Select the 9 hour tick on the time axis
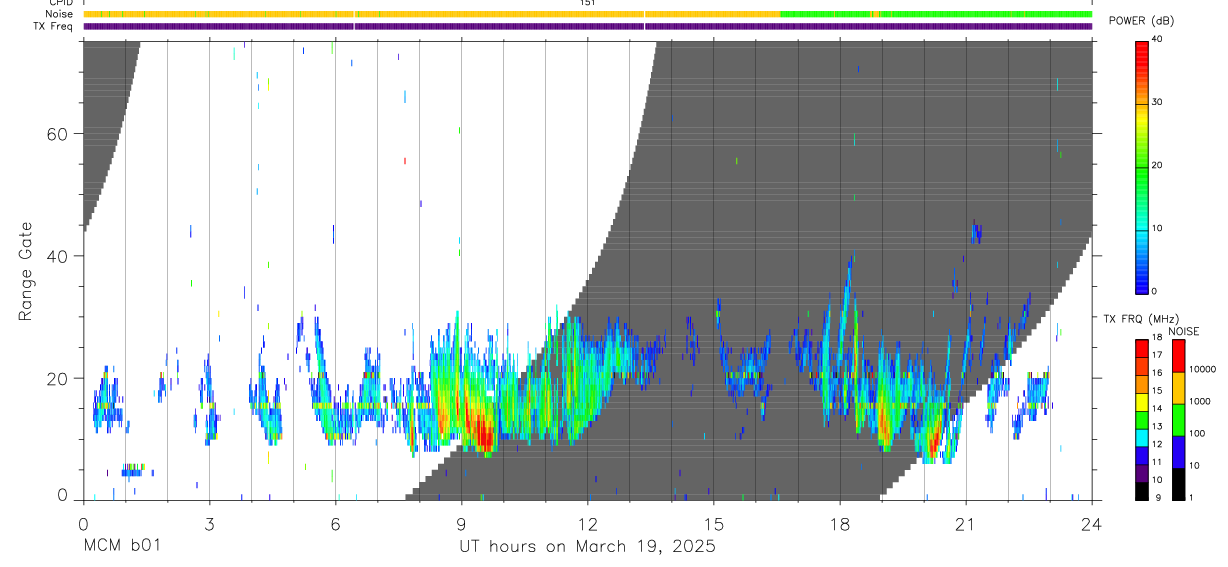Viewport: 1228px width, 567px height. tap(461, 524)
